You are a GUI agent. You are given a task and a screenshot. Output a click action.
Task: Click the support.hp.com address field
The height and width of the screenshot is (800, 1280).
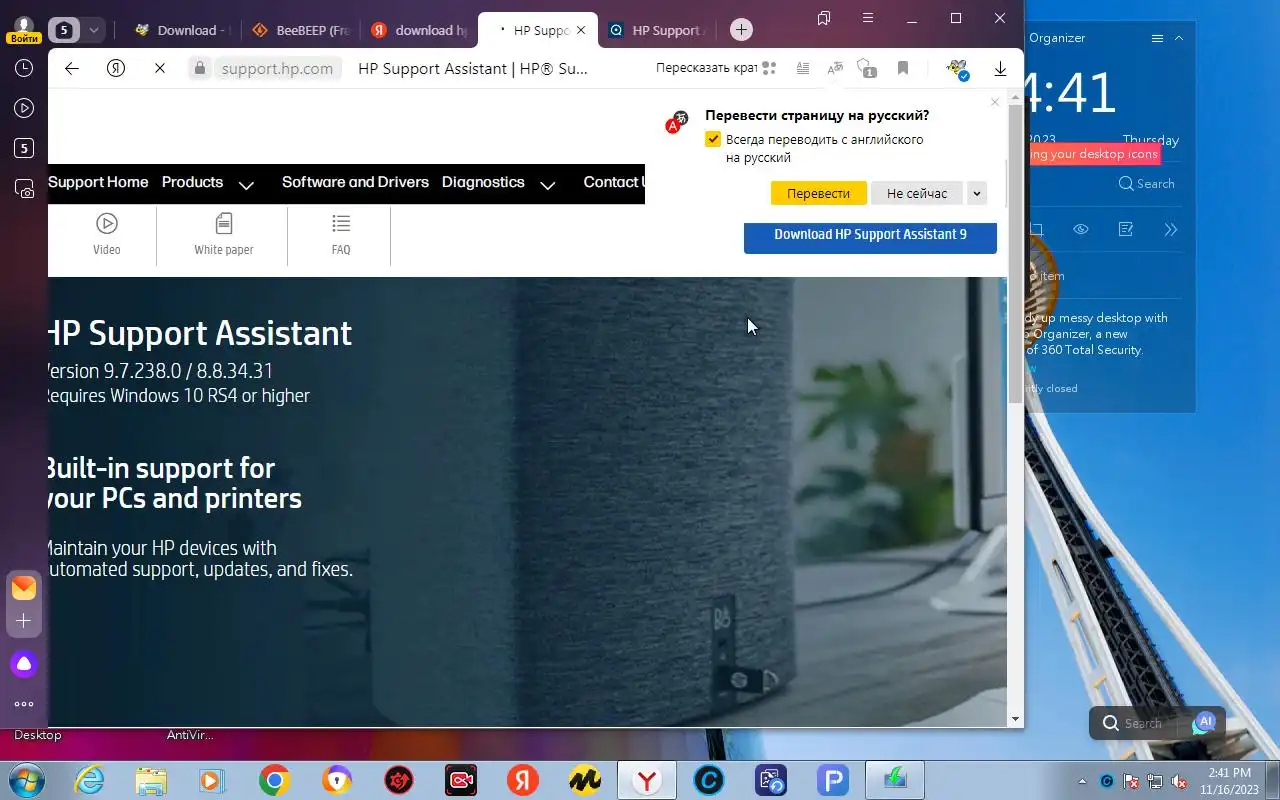pyautogui.click(x=277, y=68)
